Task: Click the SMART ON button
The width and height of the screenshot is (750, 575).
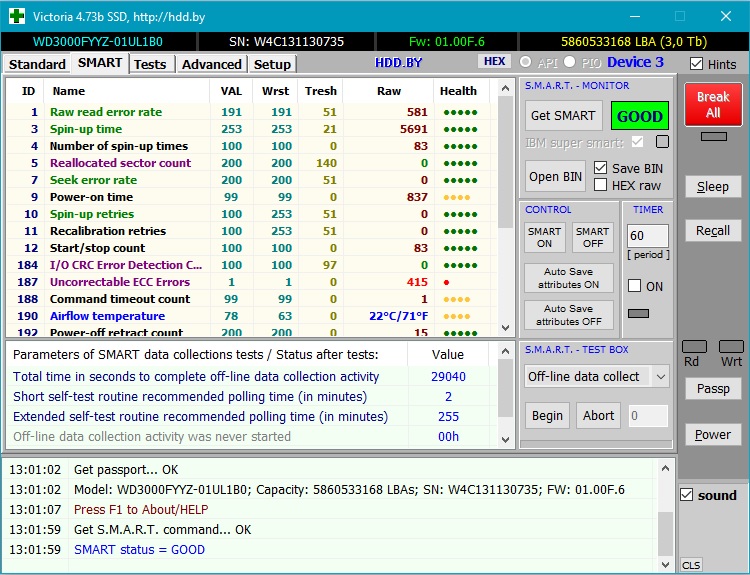Action: 544,237
